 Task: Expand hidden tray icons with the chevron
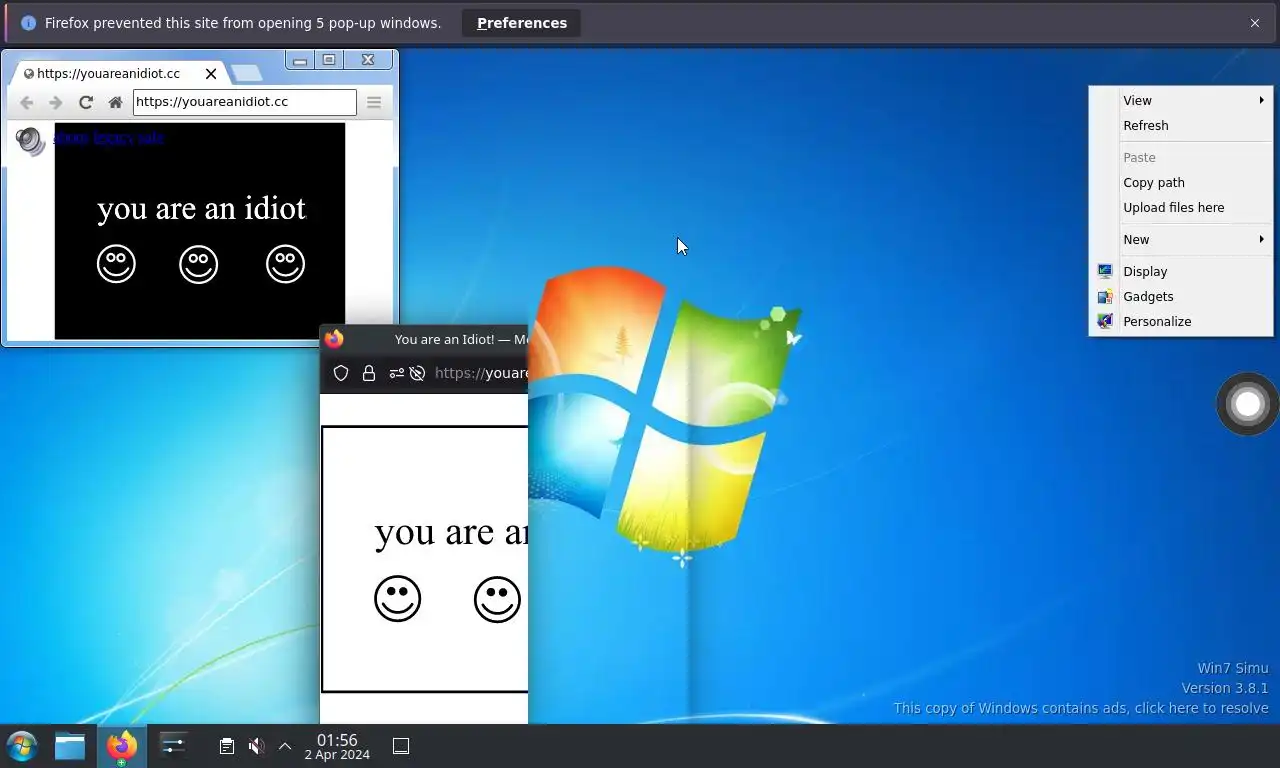285,746
